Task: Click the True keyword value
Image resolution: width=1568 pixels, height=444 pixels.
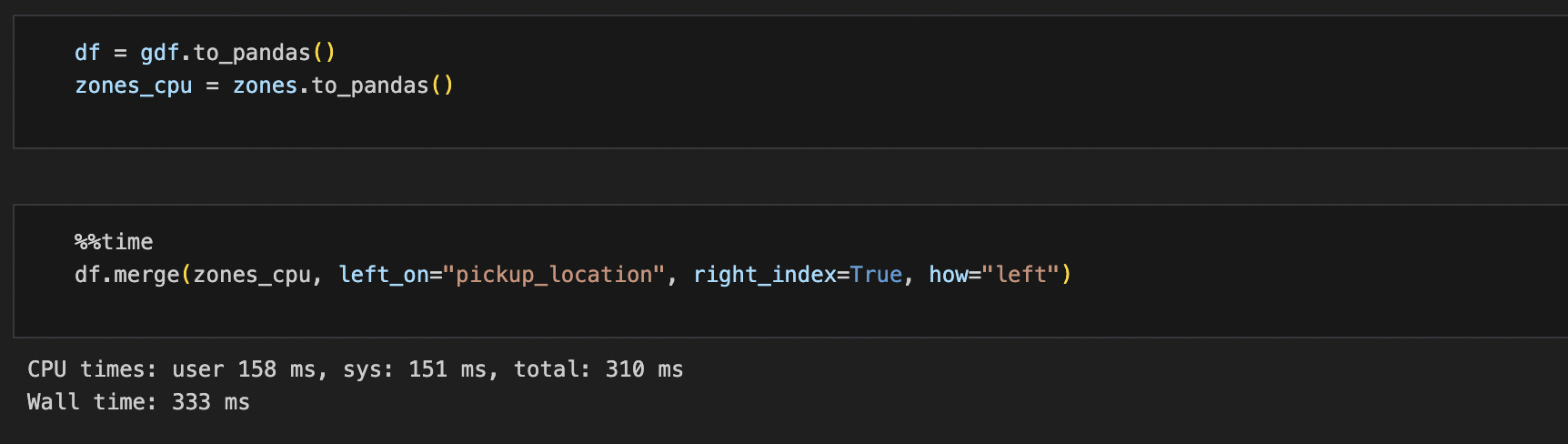Action: 876,275
